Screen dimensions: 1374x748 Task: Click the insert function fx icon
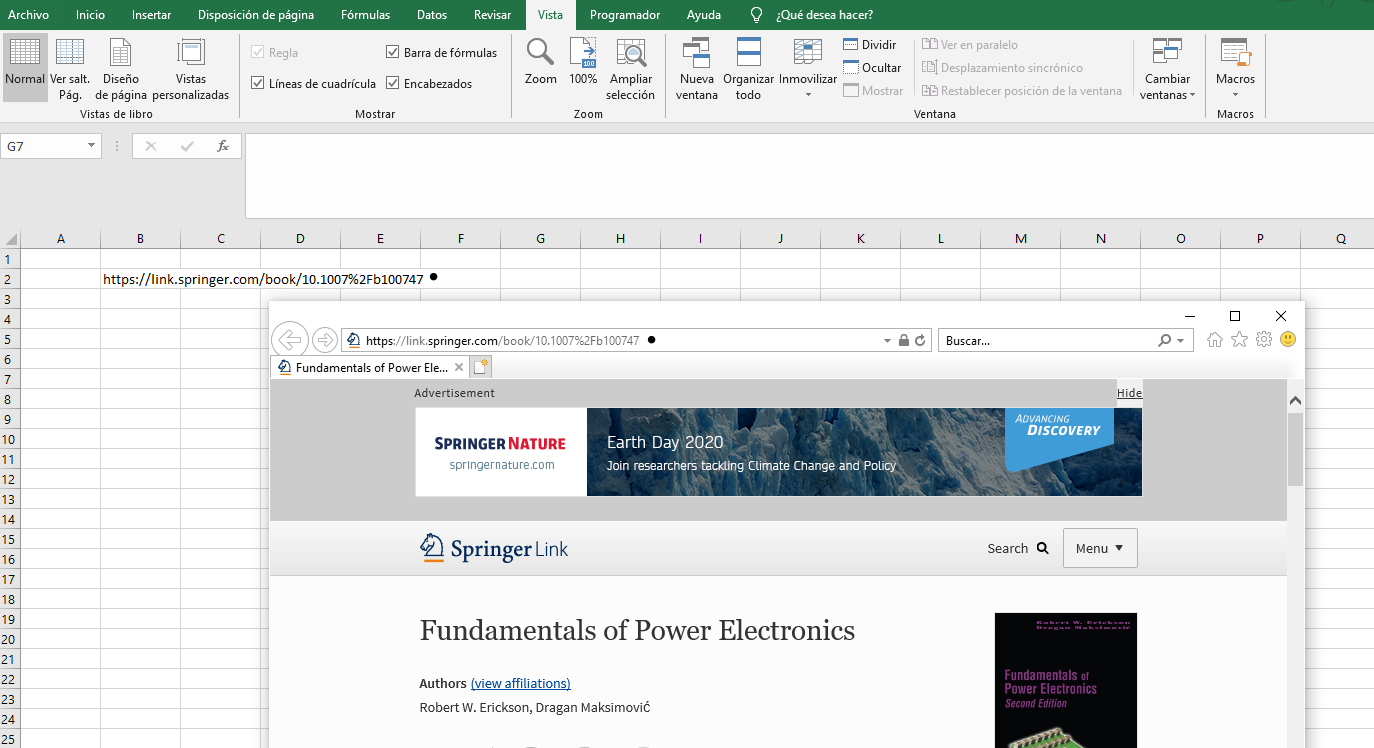(x=223, y=146)
